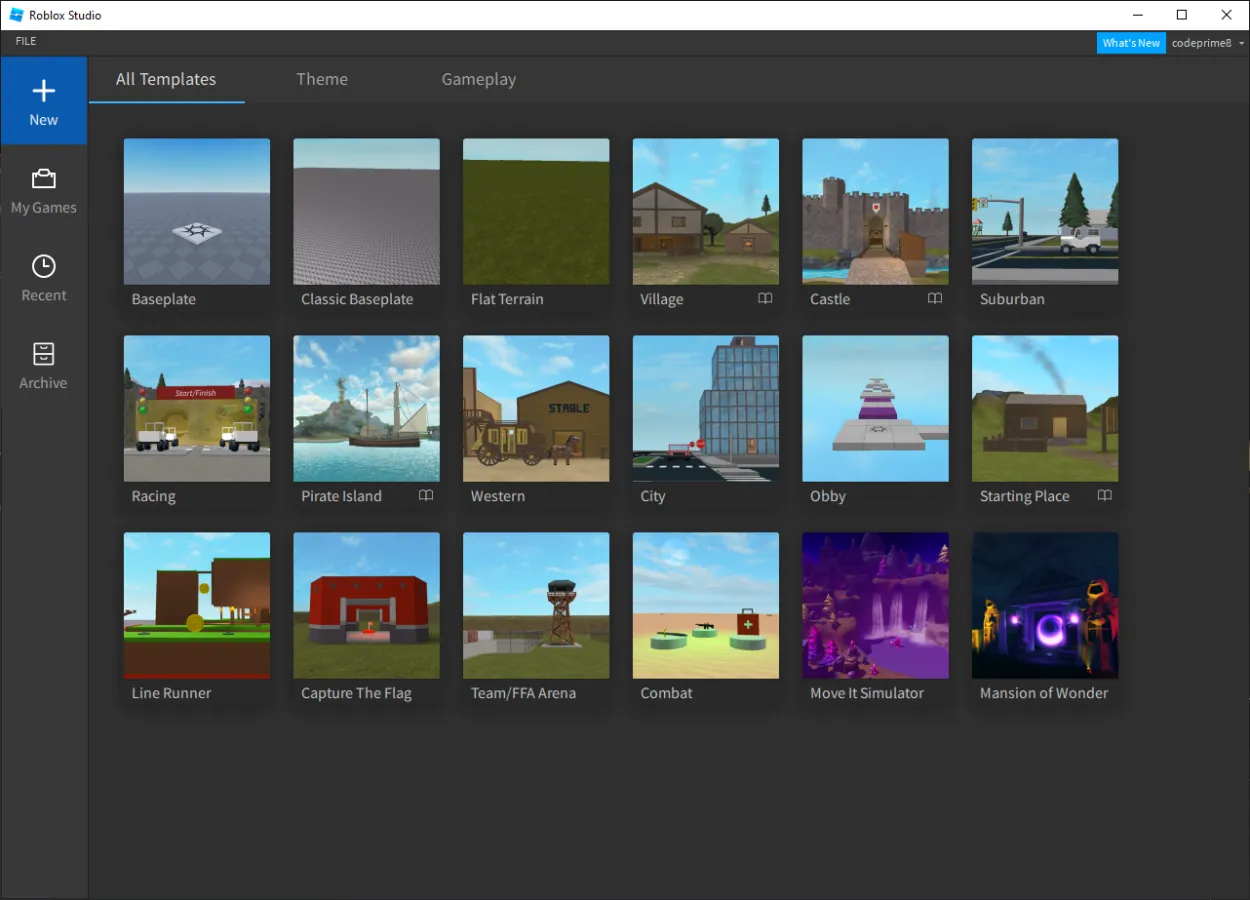Pick the Line Runner template
The image size is (1250, 900).
(197, 605)
